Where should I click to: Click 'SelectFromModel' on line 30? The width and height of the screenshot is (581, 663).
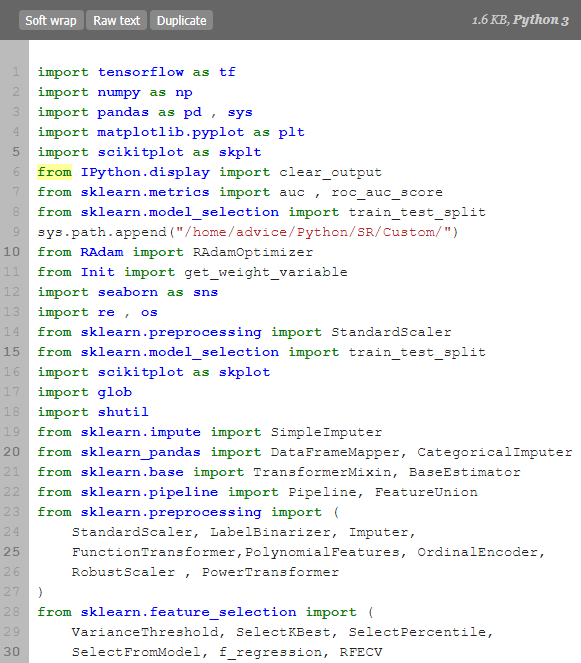[136, 652]
